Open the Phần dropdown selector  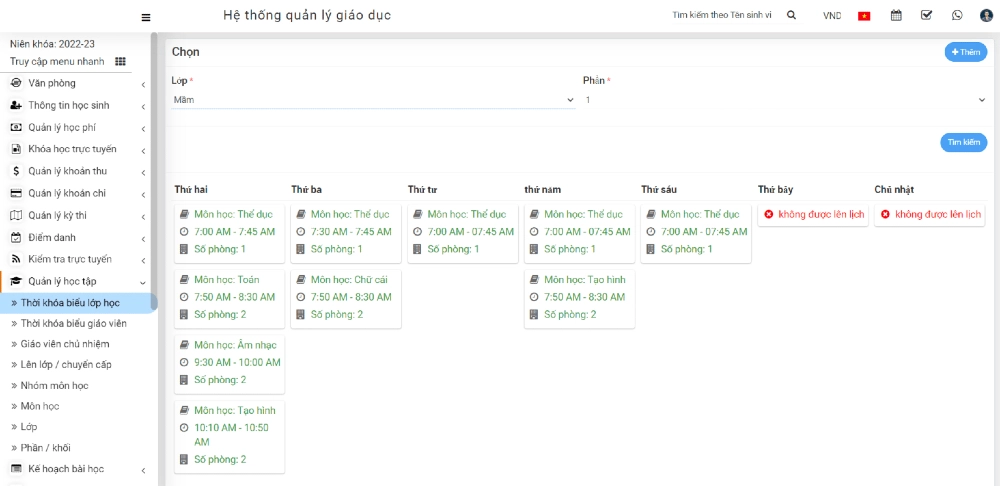(x=784, y=100)
